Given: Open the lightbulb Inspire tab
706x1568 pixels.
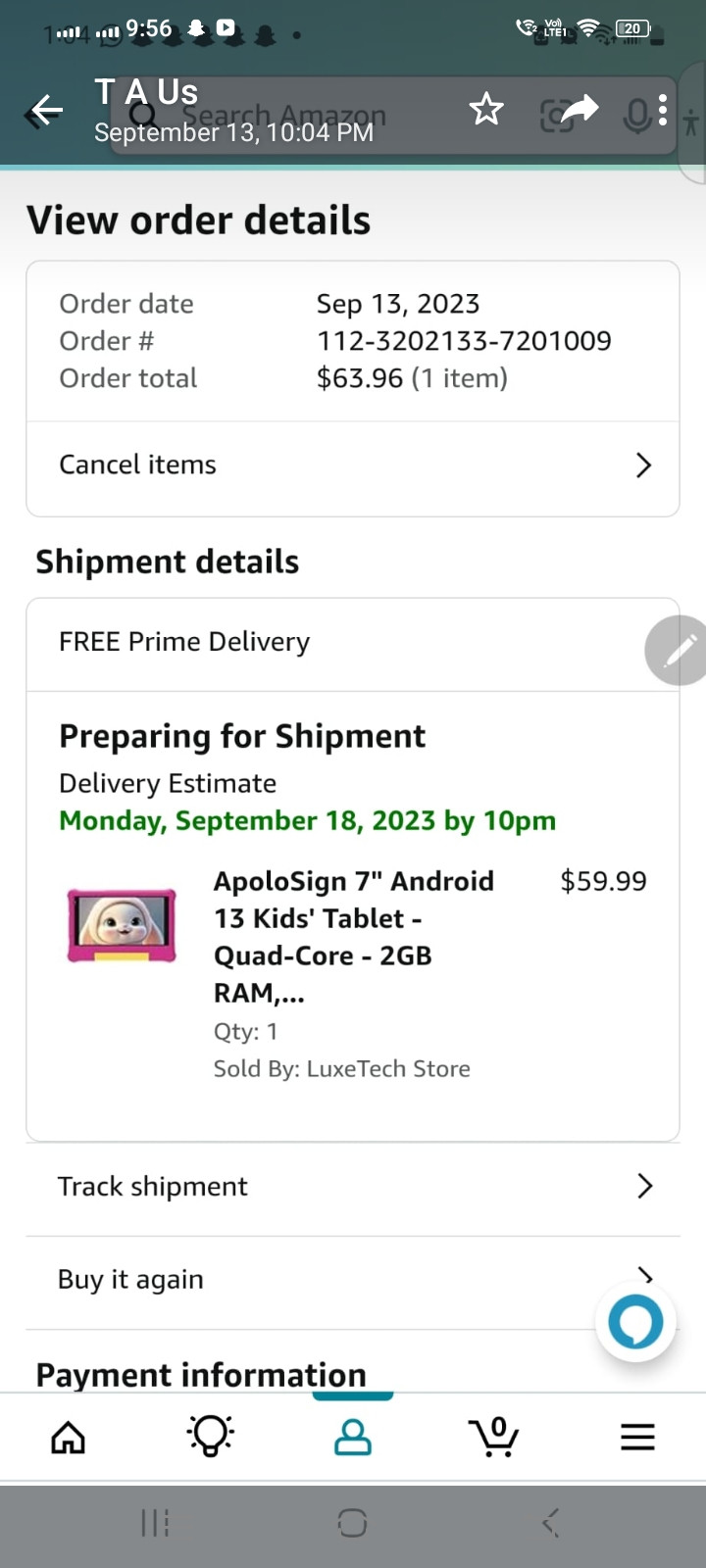Looking at the screenshot, I should coord(210,1438).
